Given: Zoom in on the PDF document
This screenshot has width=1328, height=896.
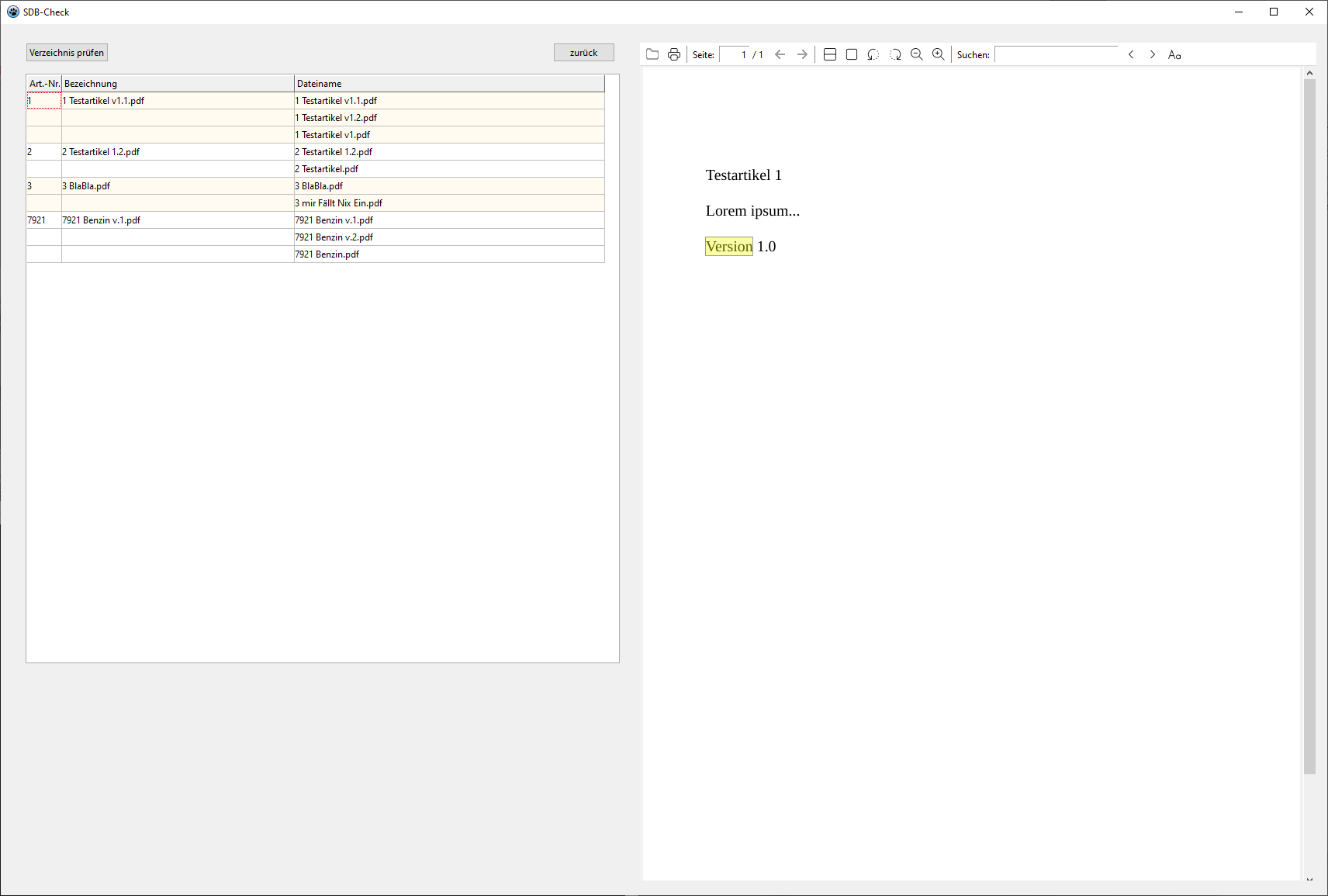Looking at the screenshot, I should point(939,54).
